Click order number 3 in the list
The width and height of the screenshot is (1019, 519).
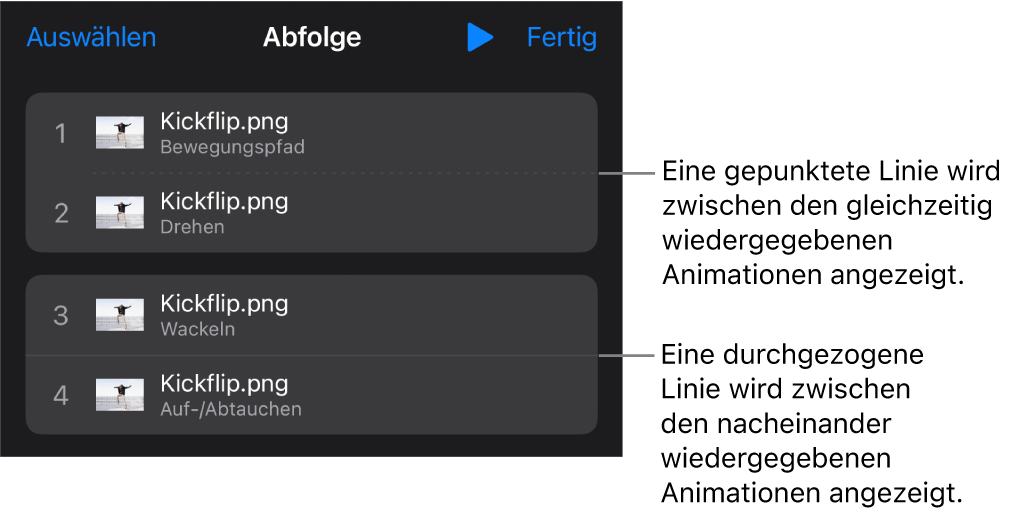pyautogui.click(x=61, y=315)
